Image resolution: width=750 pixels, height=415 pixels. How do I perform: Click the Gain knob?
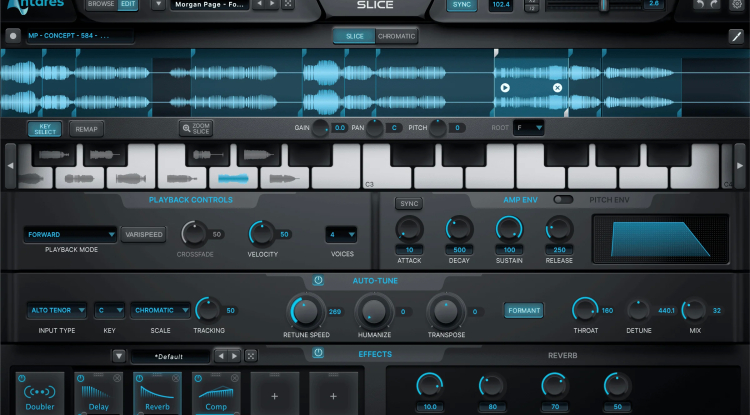(x=320, y=128)
